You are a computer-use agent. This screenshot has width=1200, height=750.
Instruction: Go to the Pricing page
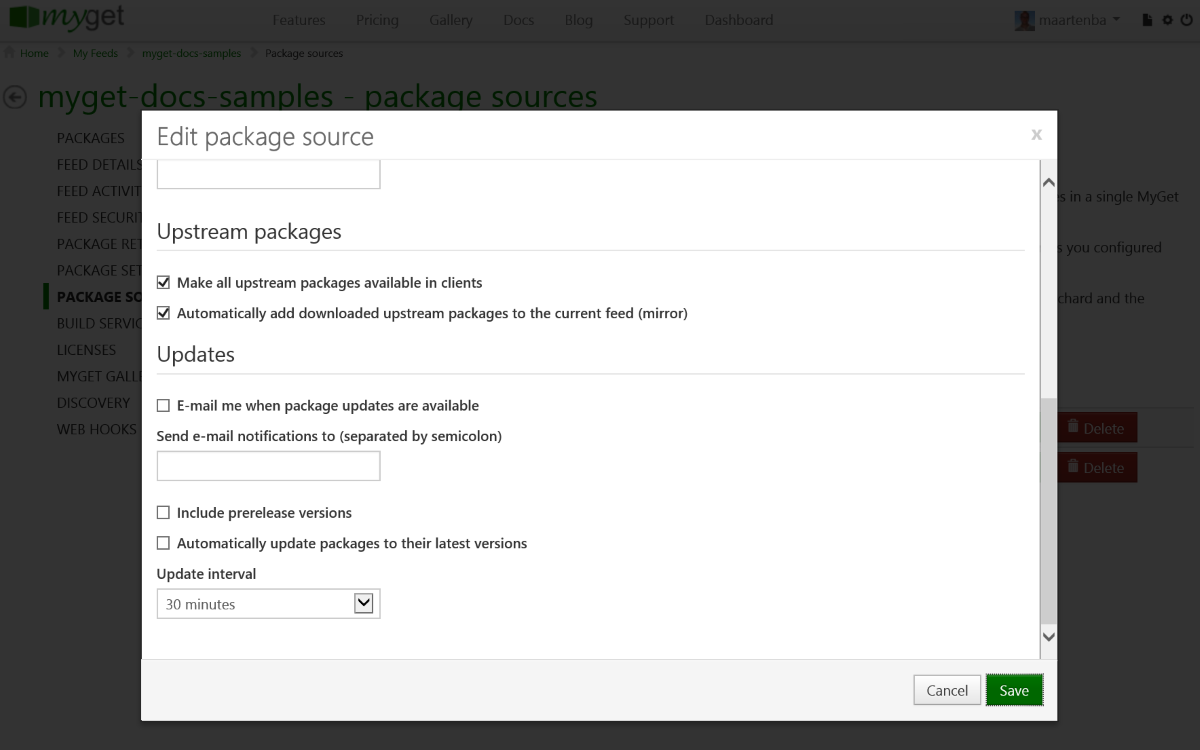pyautogui.click(x=377, y=20)
